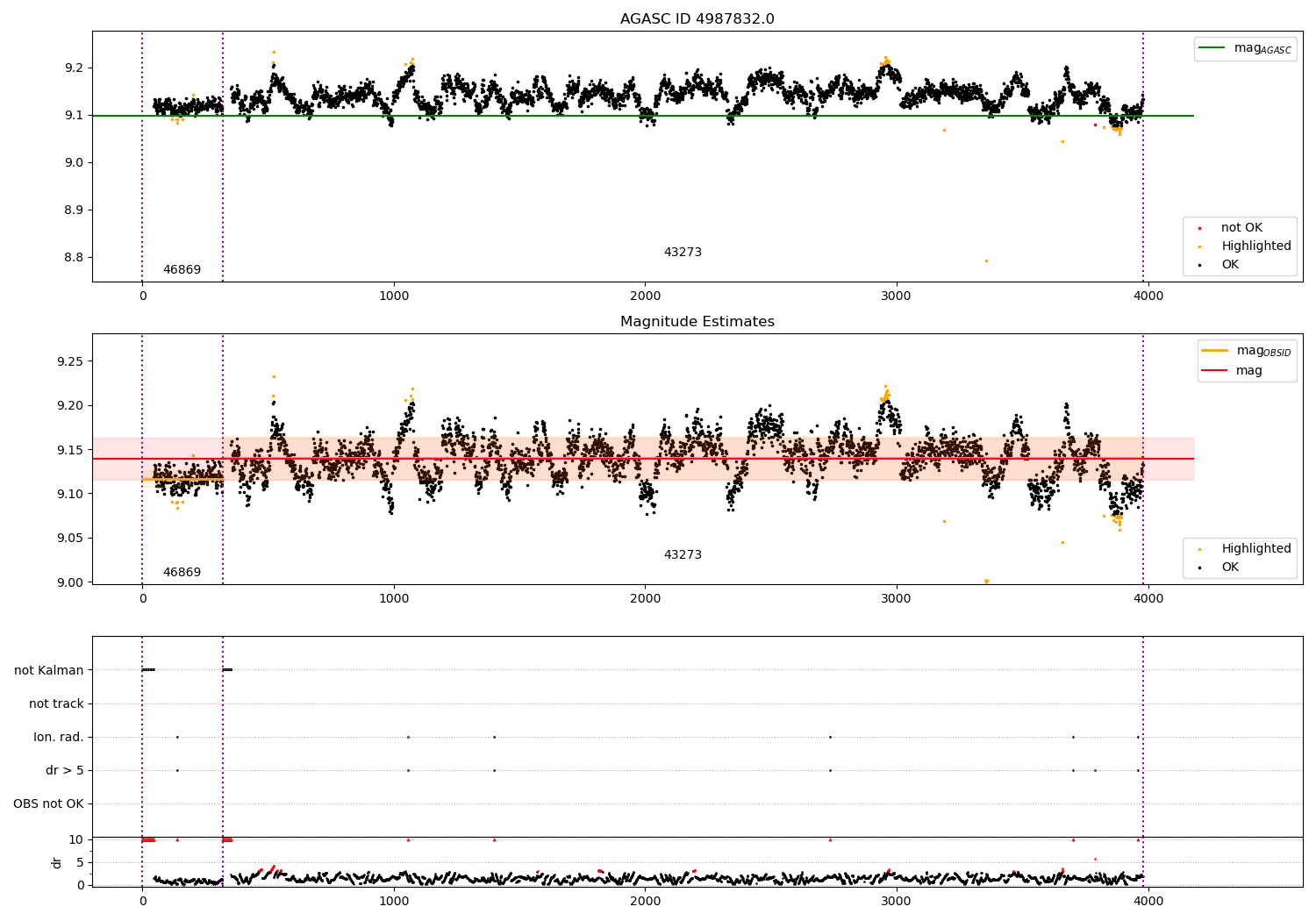The image size is (1316, 921).
Task: Click the "OBS not OK" row label
Action: [x=48, y=803]
